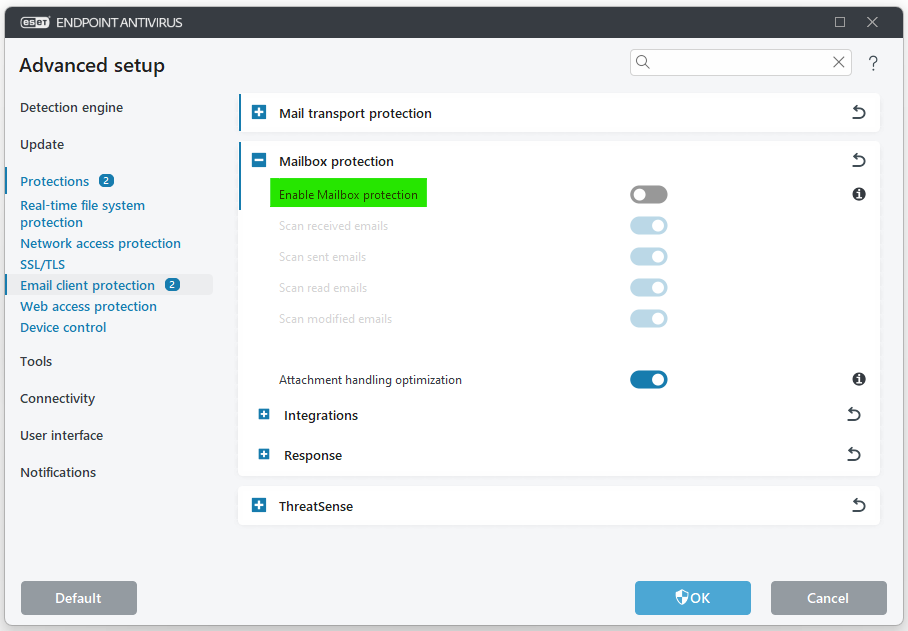Image resolution: width=908 pixels, height=631 pixels.
Task: Expand the Integrations subsection
Action: click(264, 414)
